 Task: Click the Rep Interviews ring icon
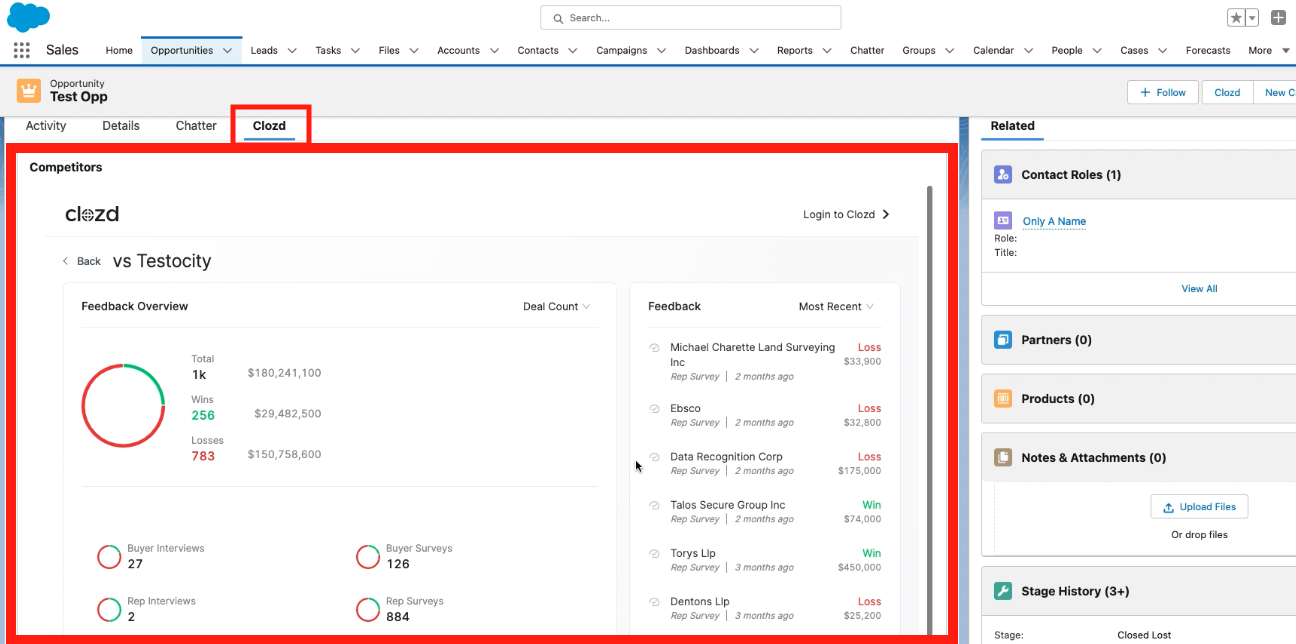click(109, 609)
